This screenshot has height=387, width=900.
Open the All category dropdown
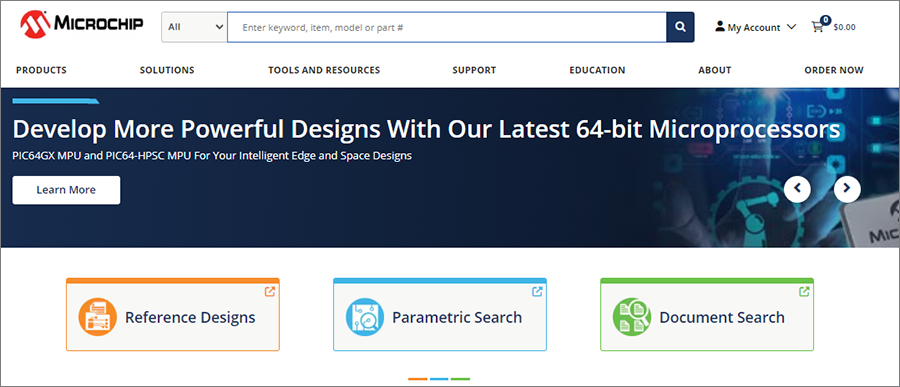[x=195, y=27]
